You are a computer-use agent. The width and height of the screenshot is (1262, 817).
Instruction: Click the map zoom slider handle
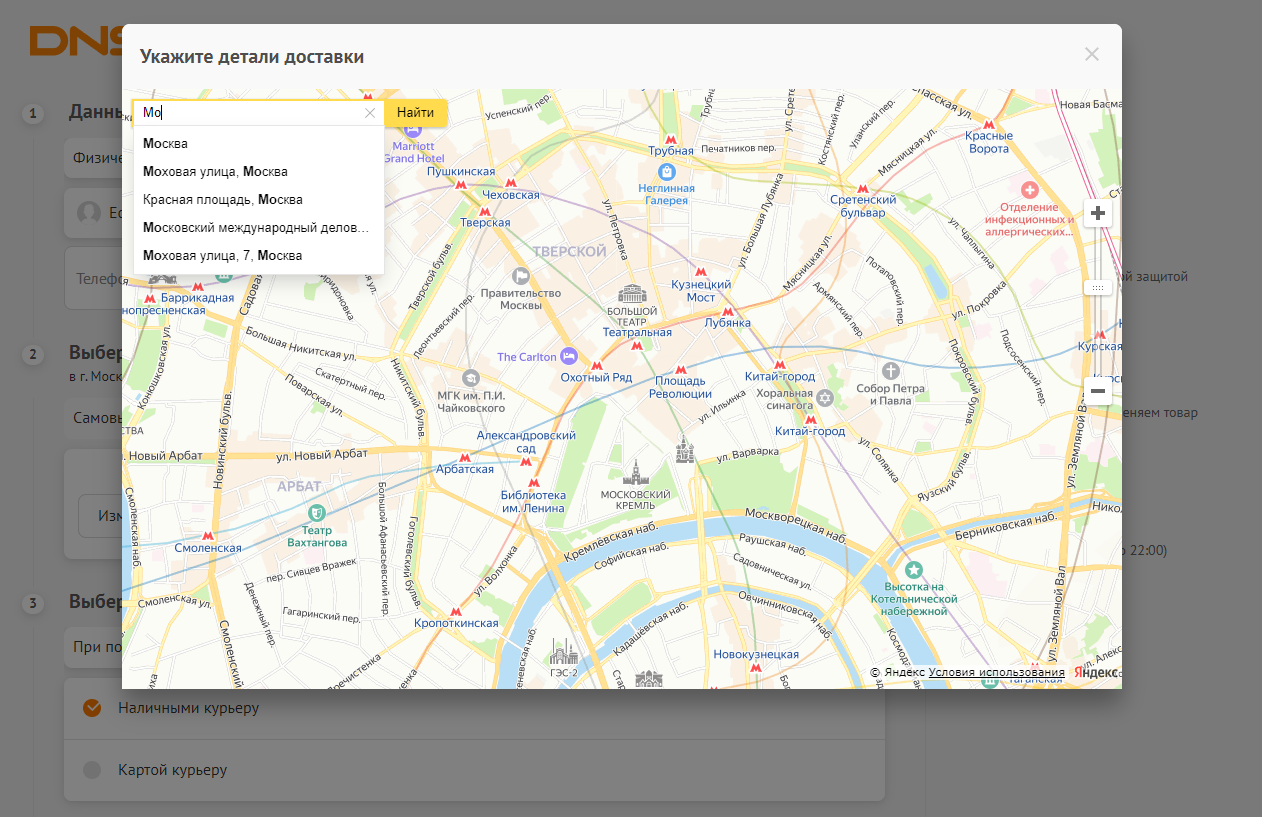1098,287
